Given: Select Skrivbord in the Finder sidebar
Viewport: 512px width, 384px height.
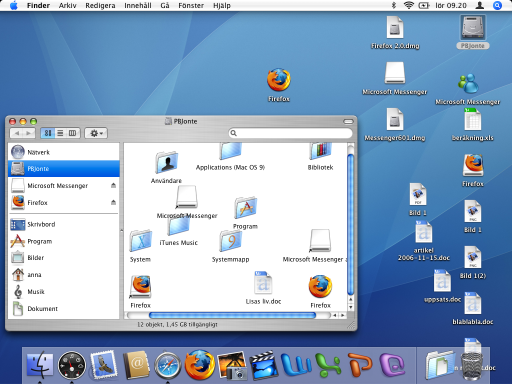Looking at the screenshot, I should tap(63, 224).
